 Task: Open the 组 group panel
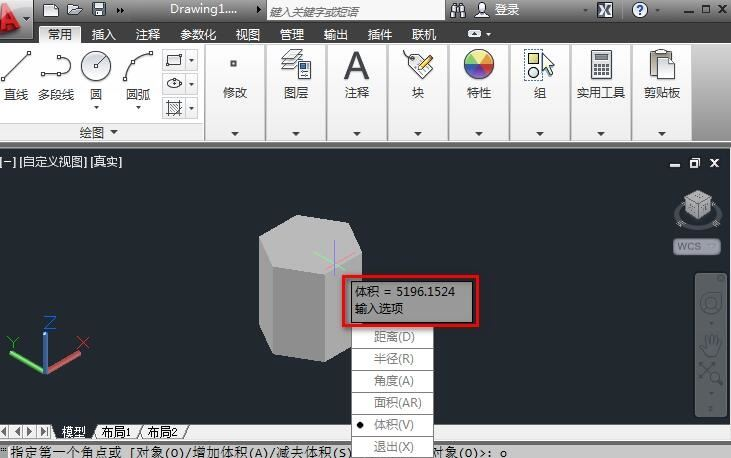coord(540,92)
